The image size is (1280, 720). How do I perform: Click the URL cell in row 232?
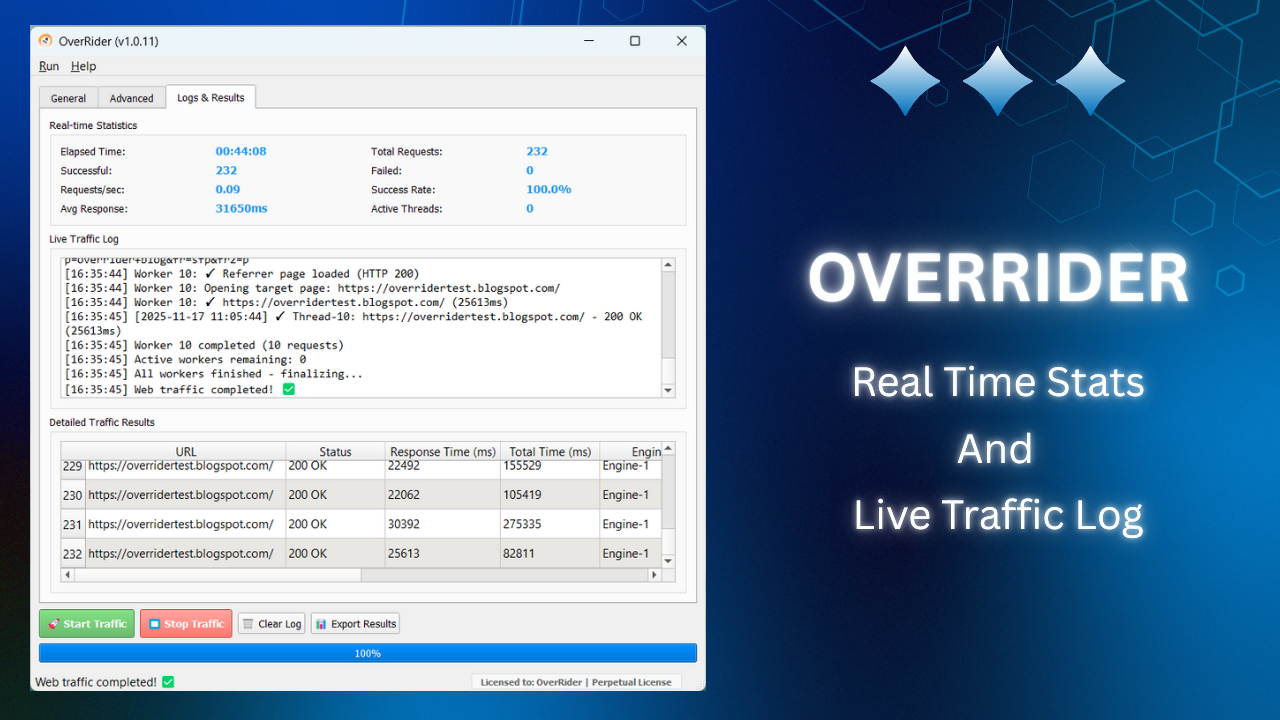click(186, 553)
